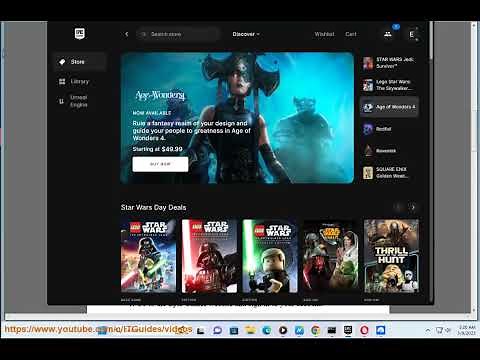
Task: Open the red LEGO Star Wars Darth Vader edition card
Action: [x=209, y=256]
